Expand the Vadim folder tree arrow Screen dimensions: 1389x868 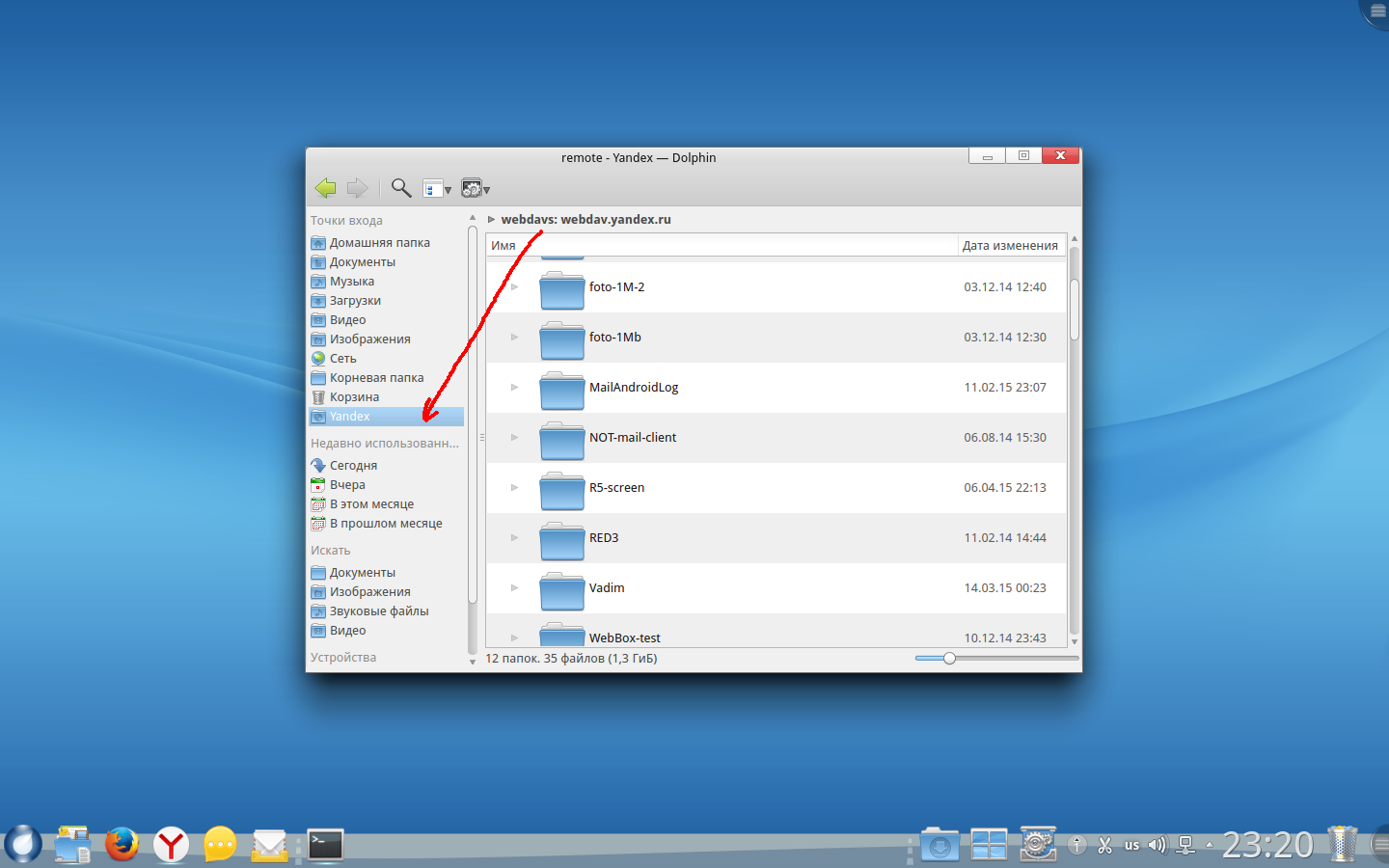[515, 588]
